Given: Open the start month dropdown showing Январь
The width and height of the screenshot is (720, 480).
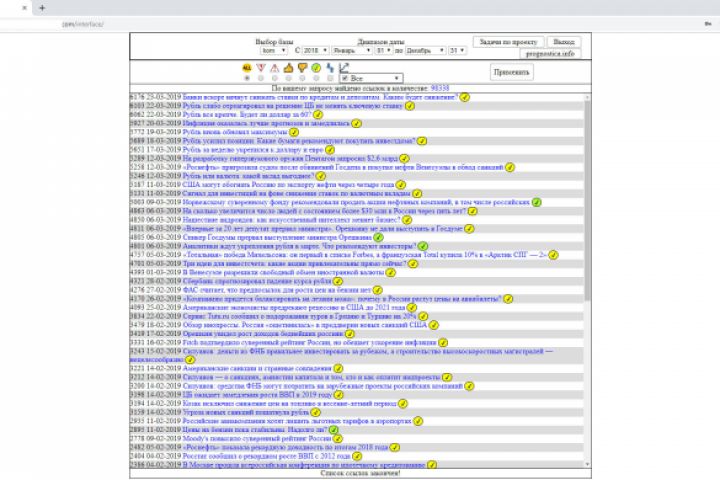Looking at the screenshot, I should point(352,51).
